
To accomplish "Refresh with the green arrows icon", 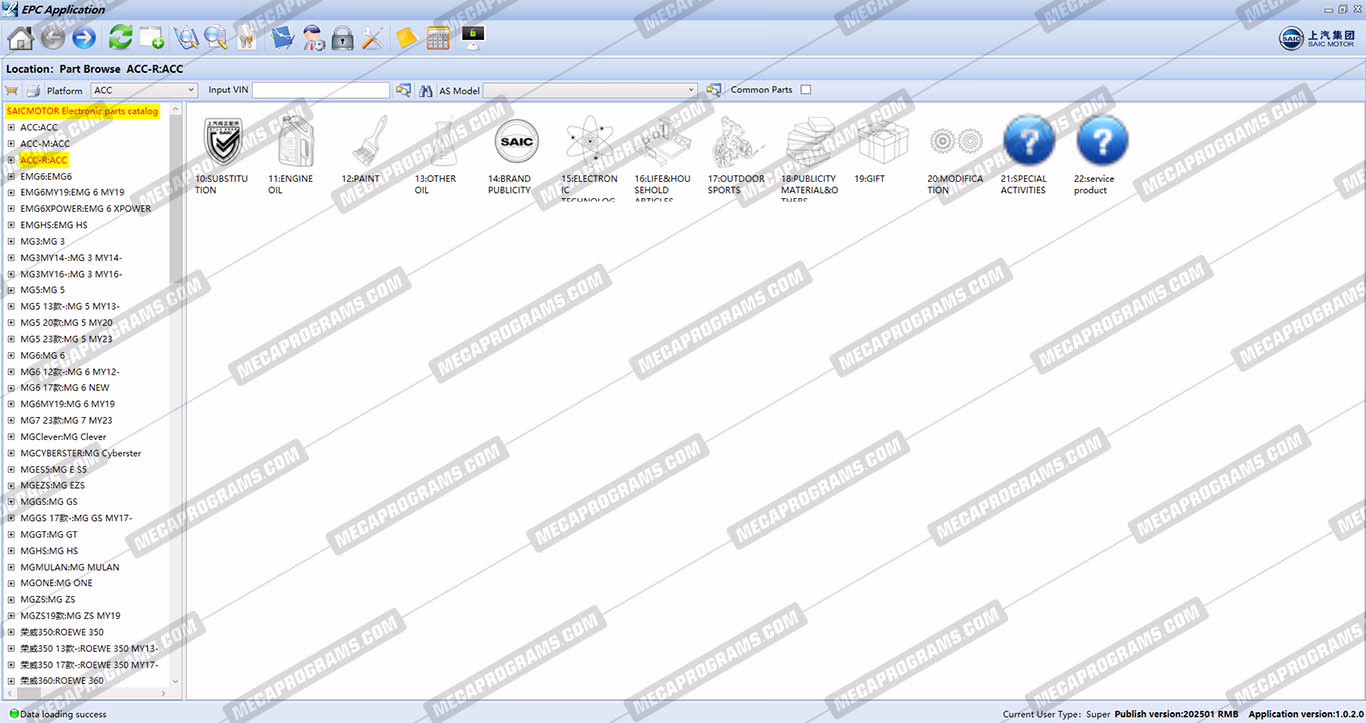I will tap(120, 38).
